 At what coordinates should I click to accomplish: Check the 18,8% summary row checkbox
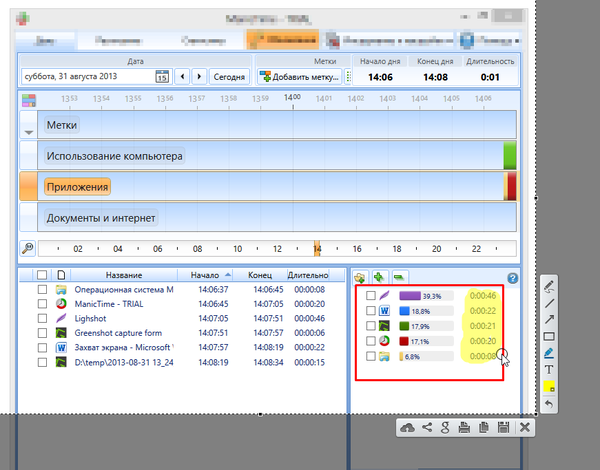click(371, 310)
